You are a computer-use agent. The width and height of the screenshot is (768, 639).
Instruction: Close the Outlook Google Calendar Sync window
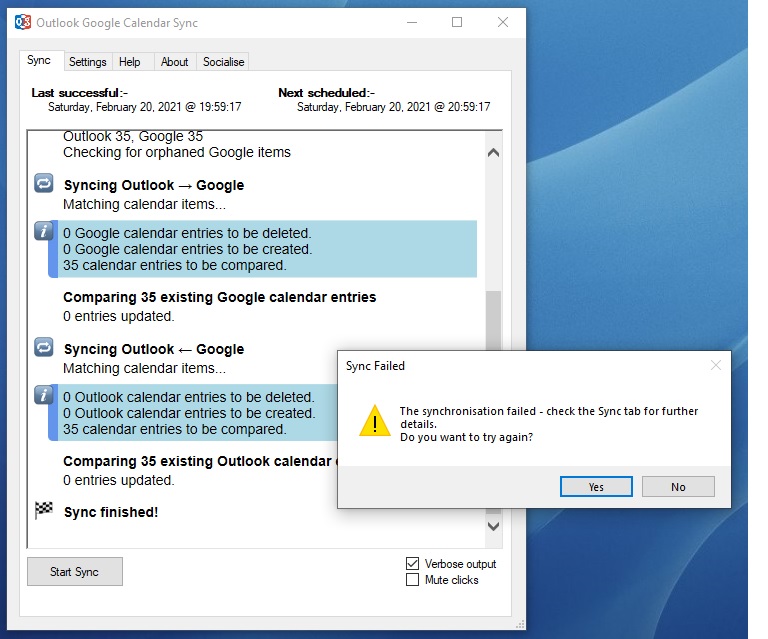point(503,23)
